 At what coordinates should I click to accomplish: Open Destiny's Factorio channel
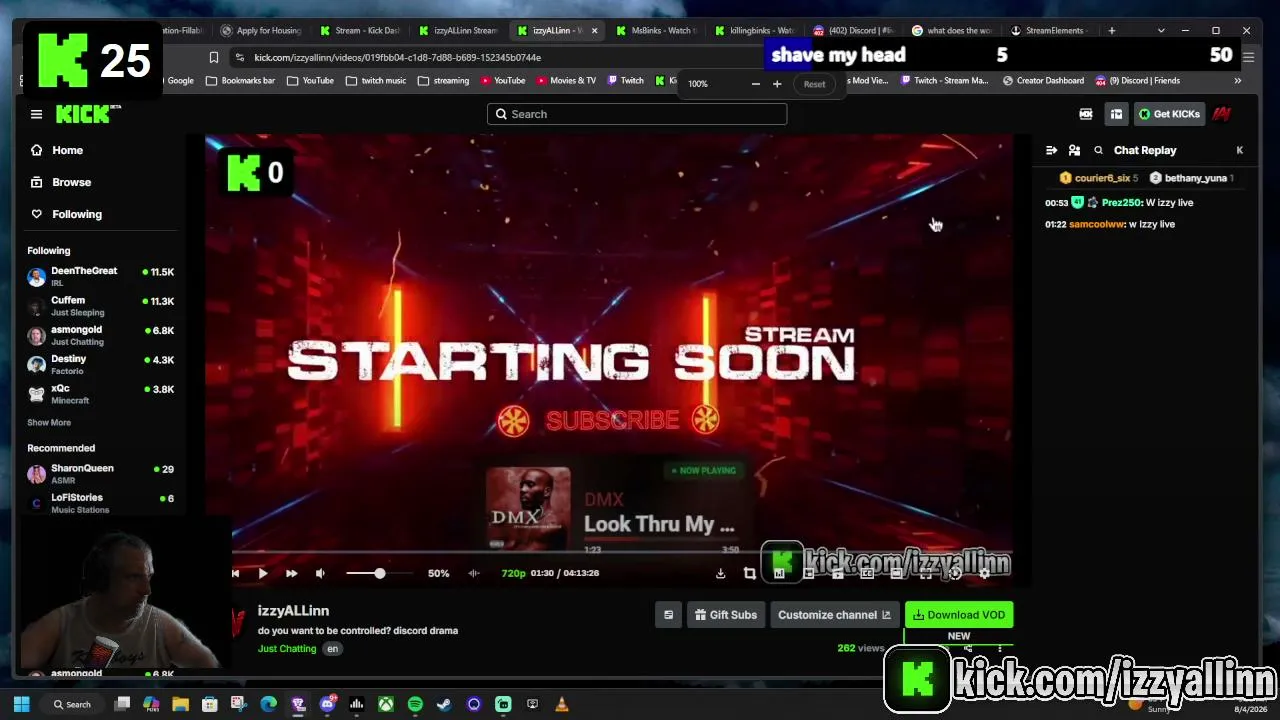[100, 364]
